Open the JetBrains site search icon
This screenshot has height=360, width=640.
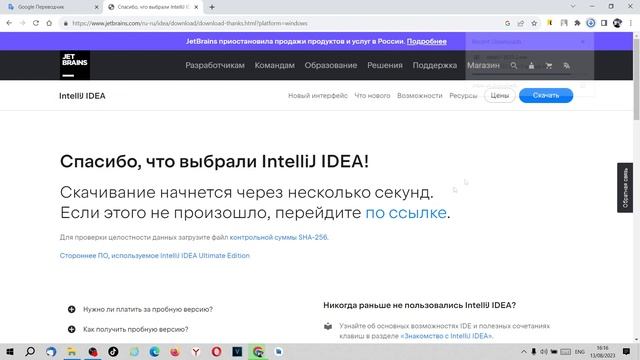point(513,66)
